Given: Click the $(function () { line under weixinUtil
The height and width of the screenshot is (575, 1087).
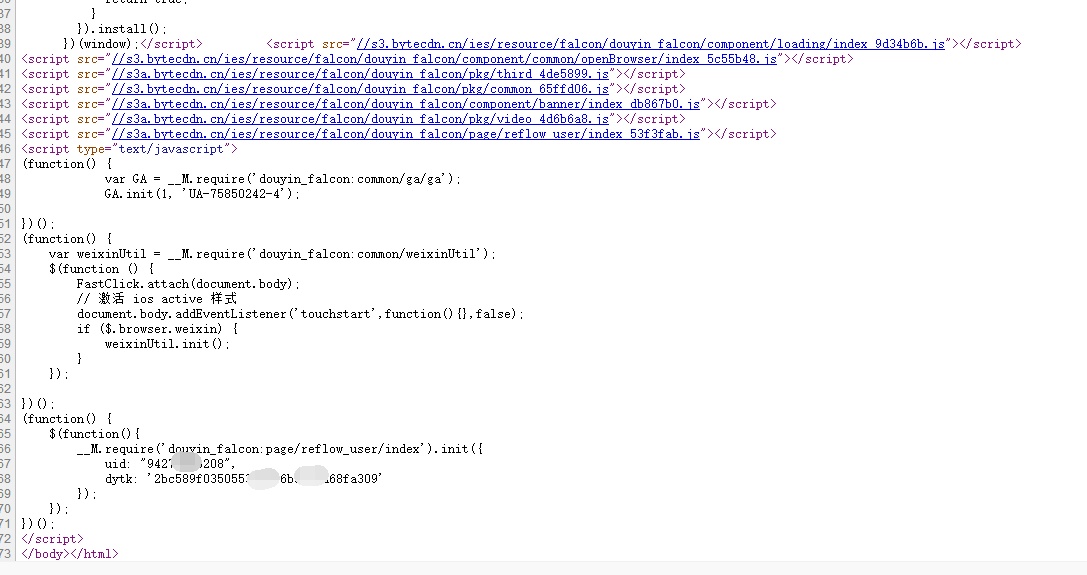Looking at the screenshot, I should point(101,269).
